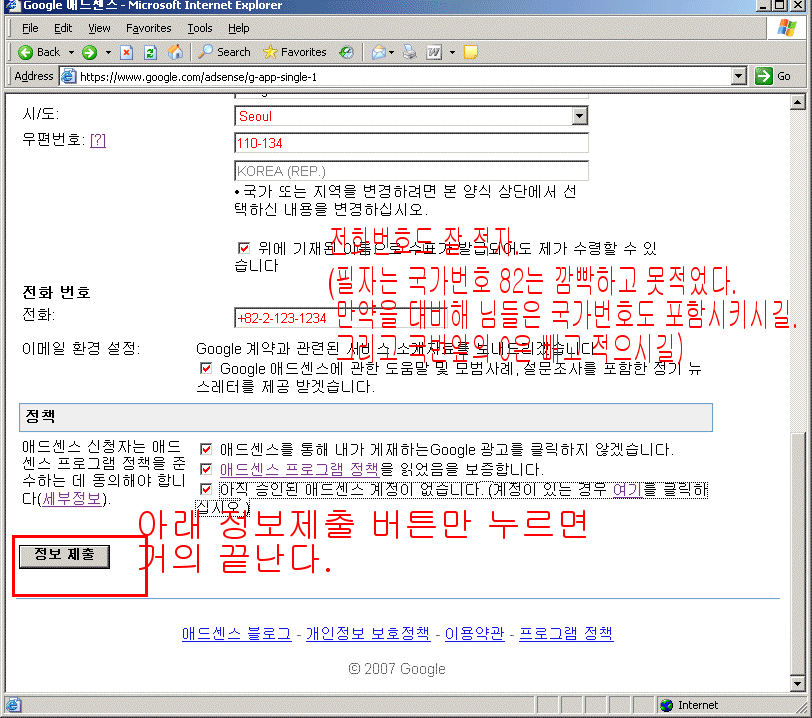Go to Home page icon
Viewport: 812px width, 718px height.
coord(175,52)
